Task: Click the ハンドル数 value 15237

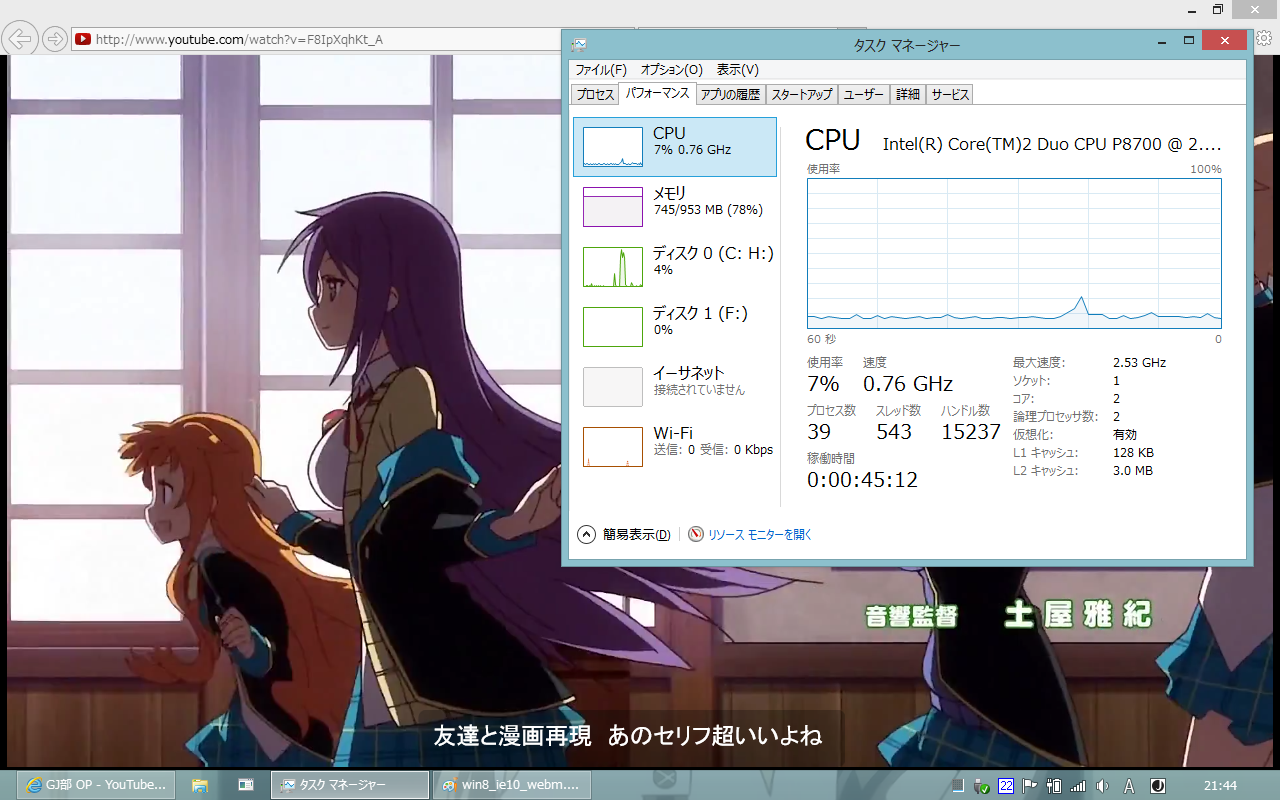Action: click(x=971, y=432)
